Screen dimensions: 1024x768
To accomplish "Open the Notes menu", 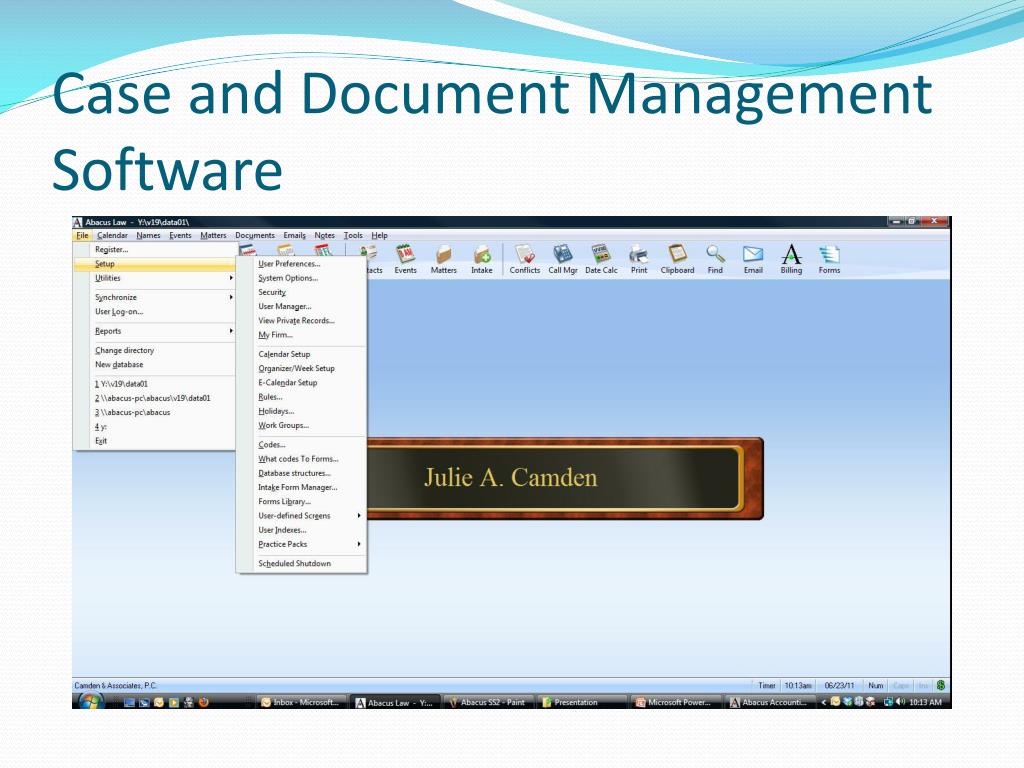I will click(x=325, y=235).
